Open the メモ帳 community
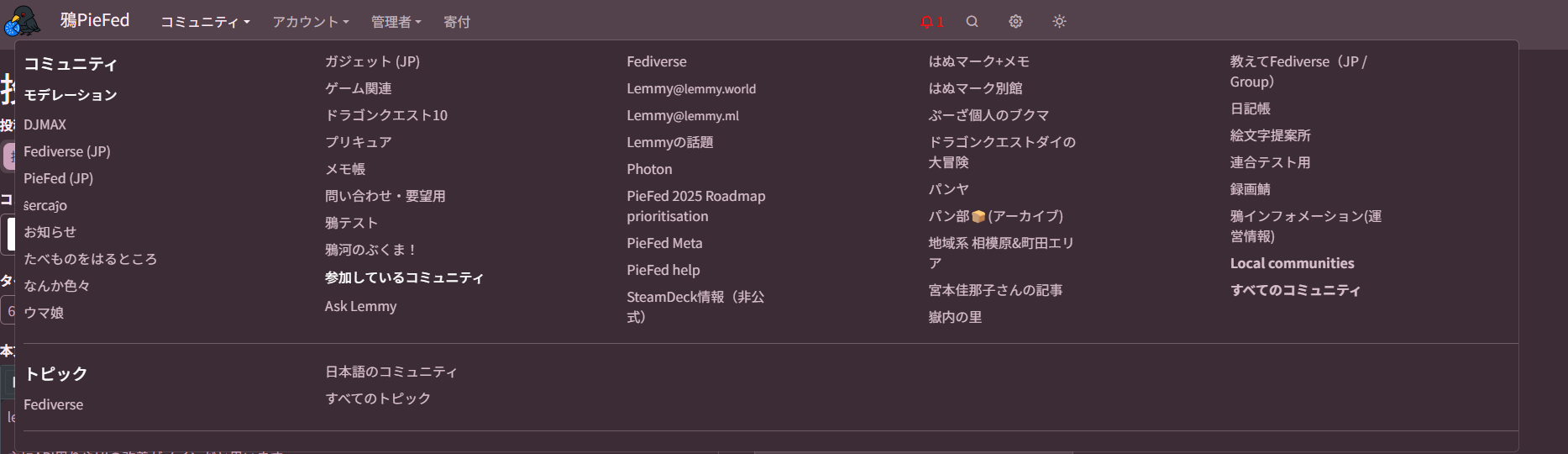 [x=345, y=169]
